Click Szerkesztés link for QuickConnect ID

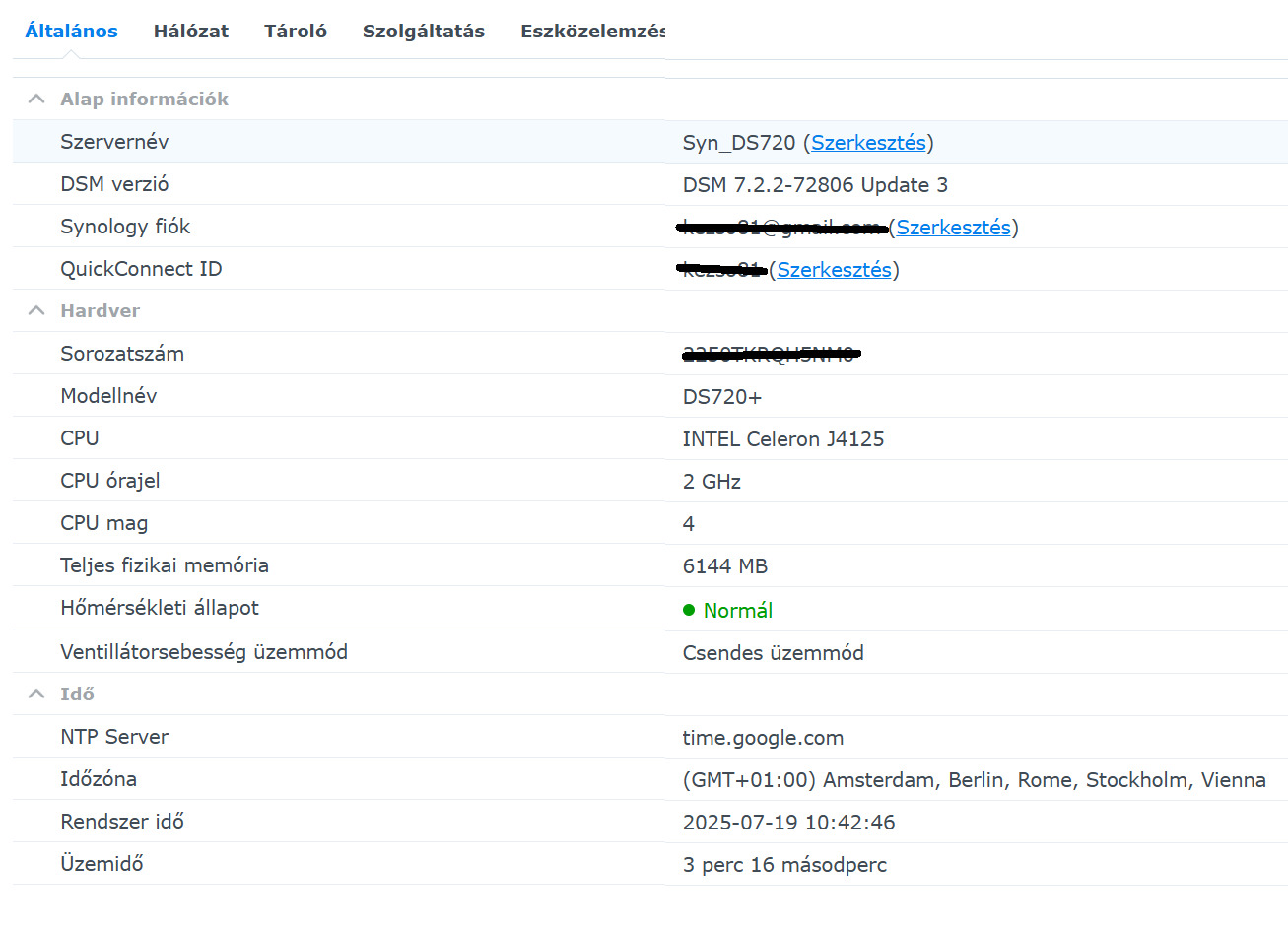click(x=834, y=270)
